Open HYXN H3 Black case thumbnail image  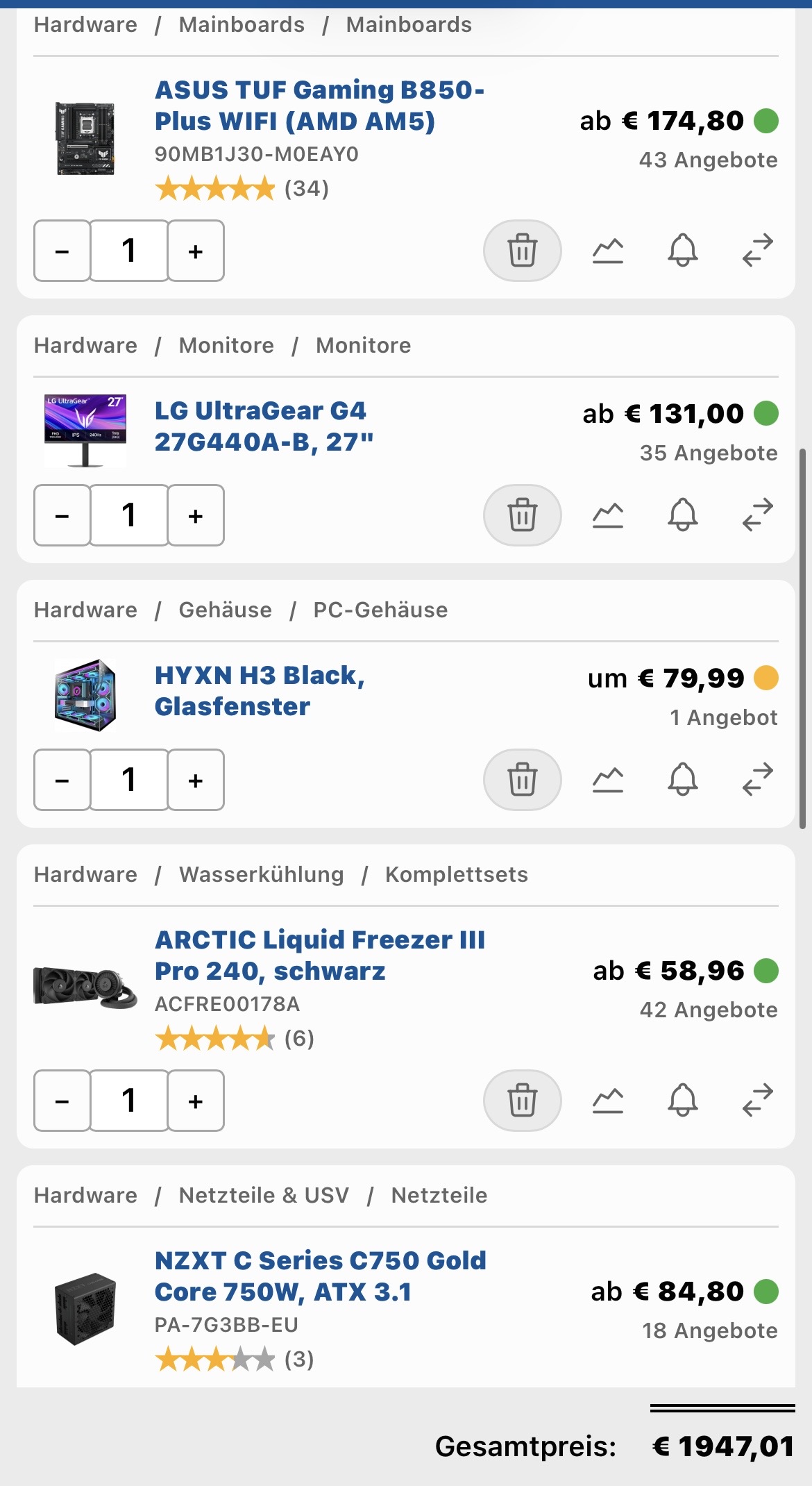tap(85, 695)
